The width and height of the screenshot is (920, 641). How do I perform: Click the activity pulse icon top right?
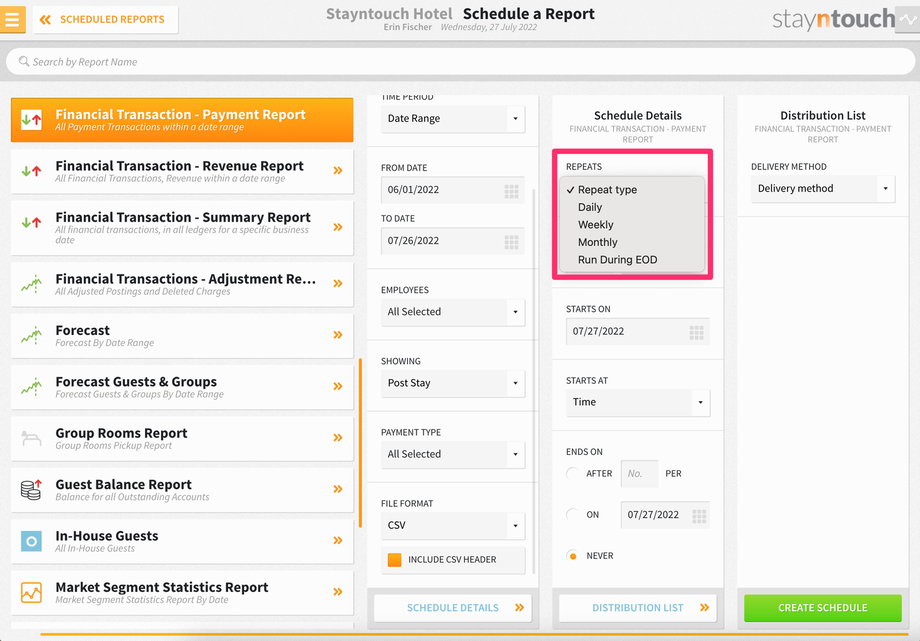click(908, 19)
